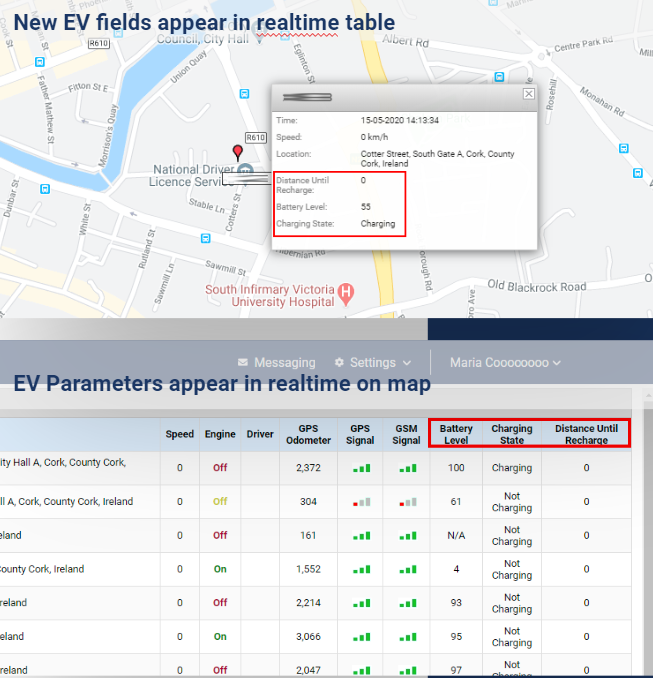Image resolution: width=653 pixels, height=678 pixels.
Task: Close the vehicle info popup
Action: 528,94
